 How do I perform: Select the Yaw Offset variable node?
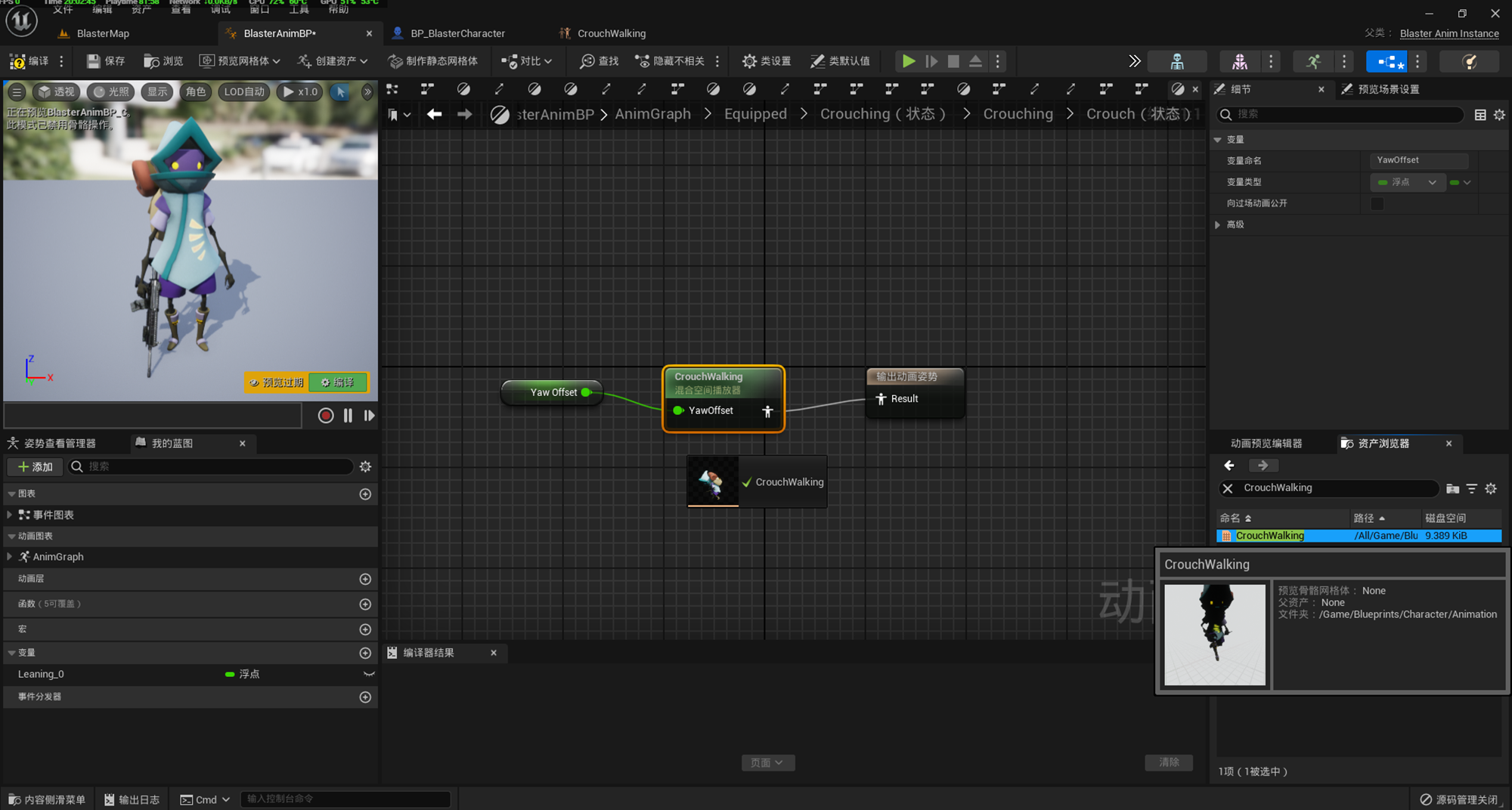(x=552, y=392)
